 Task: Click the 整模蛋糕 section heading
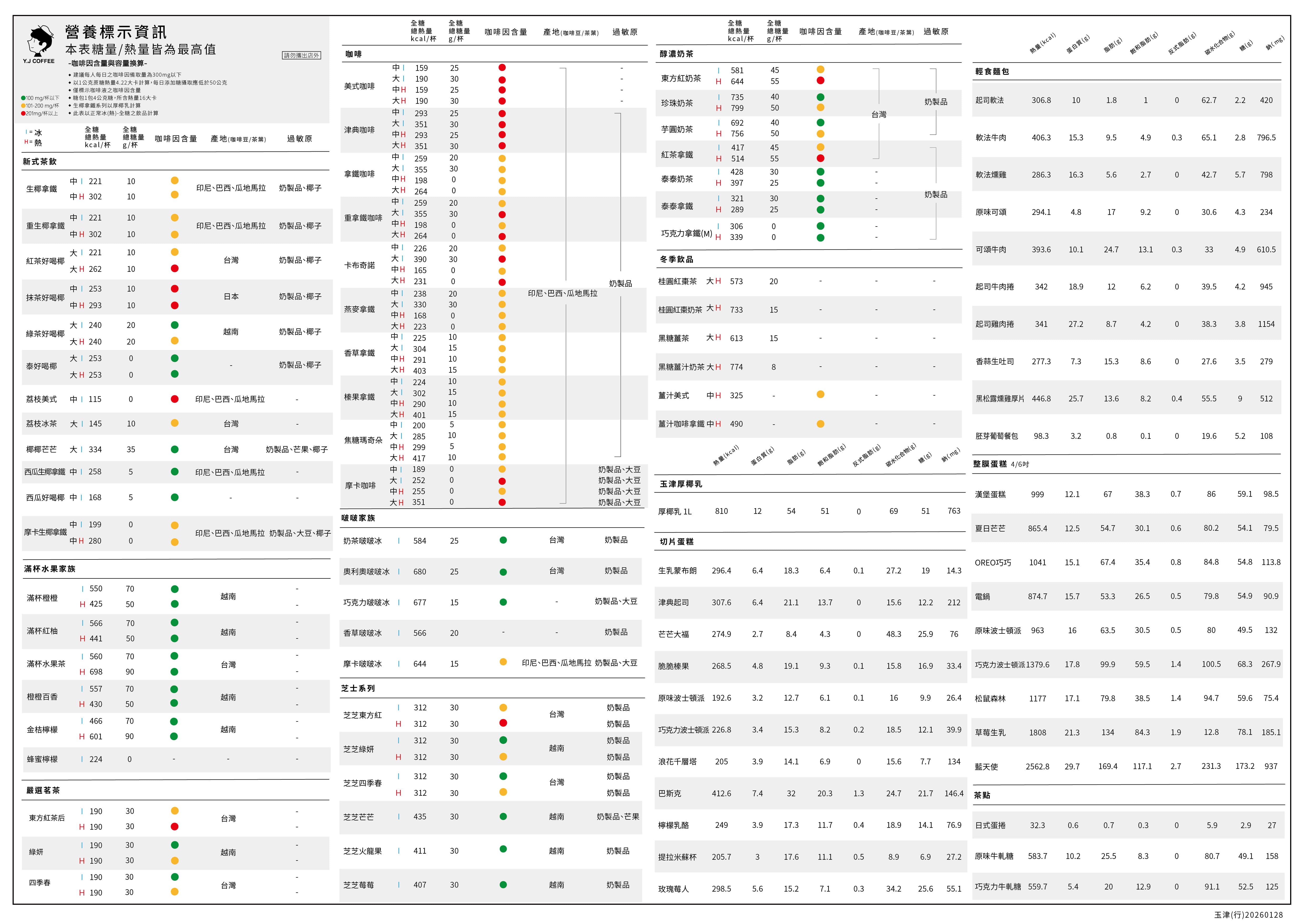pos(990,464)
